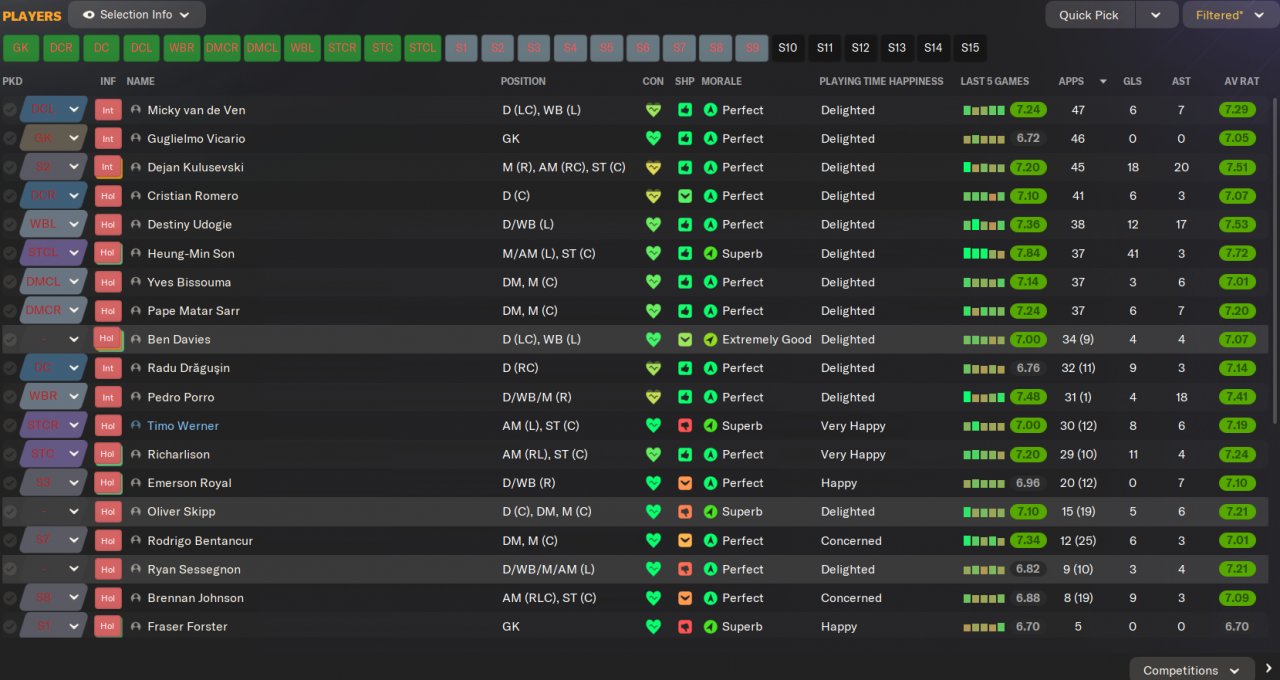Viewport: 1280px width, 680px height.
Task: Click Oliver Skipp's morale icon
Action: pos(711,512)
